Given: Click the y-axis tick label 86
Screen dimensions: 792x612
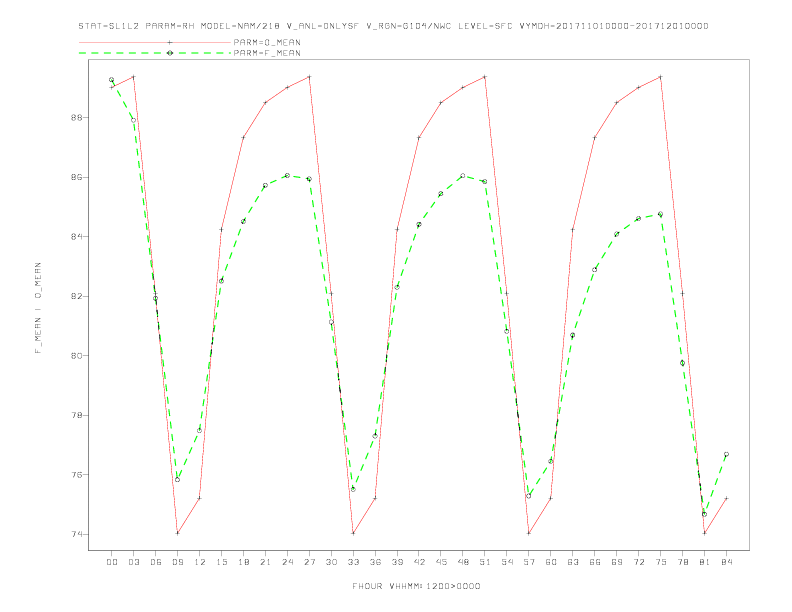Looking at the screenshot, I should [x=79, y=177].
